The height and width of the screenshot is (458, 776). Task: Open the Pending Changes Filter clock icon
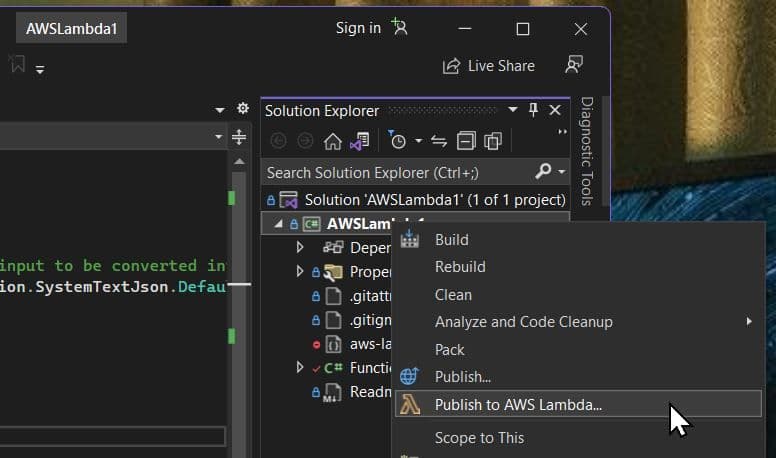click(398, 141)
